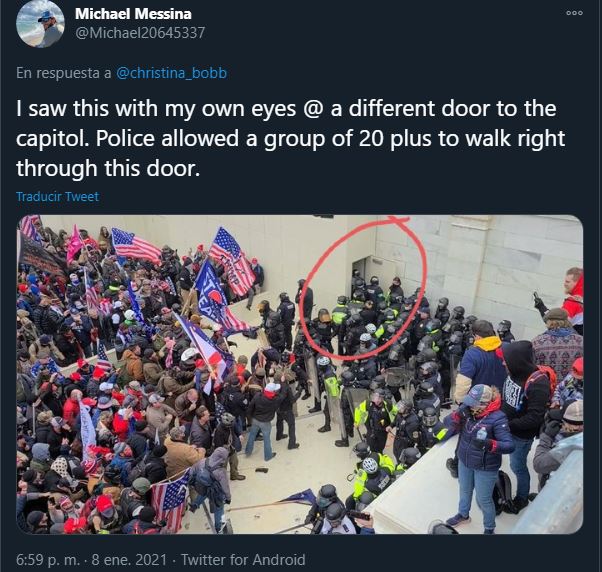602x572 pixels.
Task: Open the @Michael20645337 handle
Action: [140, 33]
